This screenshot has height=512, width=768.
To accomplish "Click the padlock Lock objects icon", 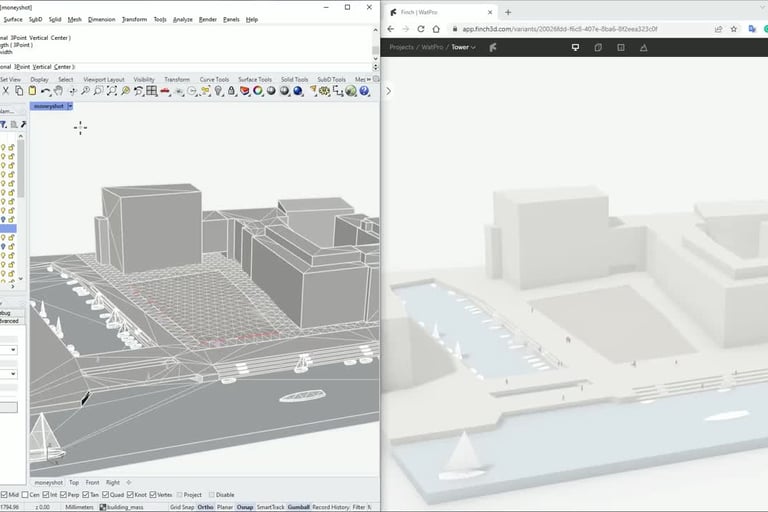I will tap(231, 91).
